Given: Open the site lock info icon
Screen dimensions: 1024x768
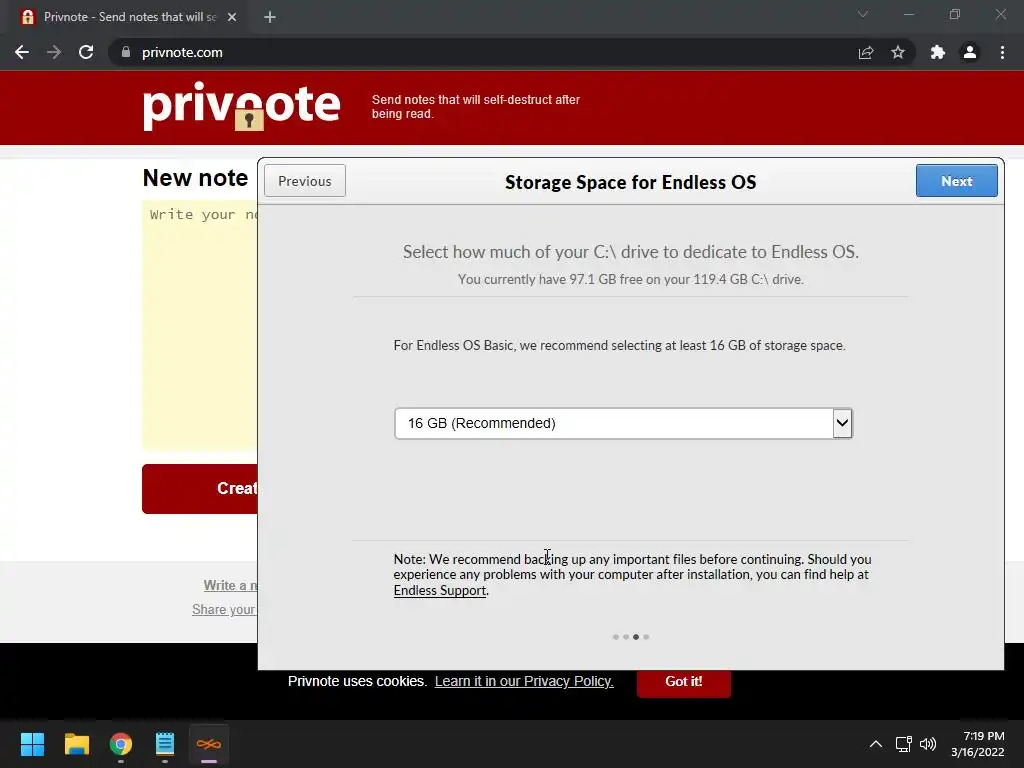Looking at the screenshot, I should click(x=126, y=52).
